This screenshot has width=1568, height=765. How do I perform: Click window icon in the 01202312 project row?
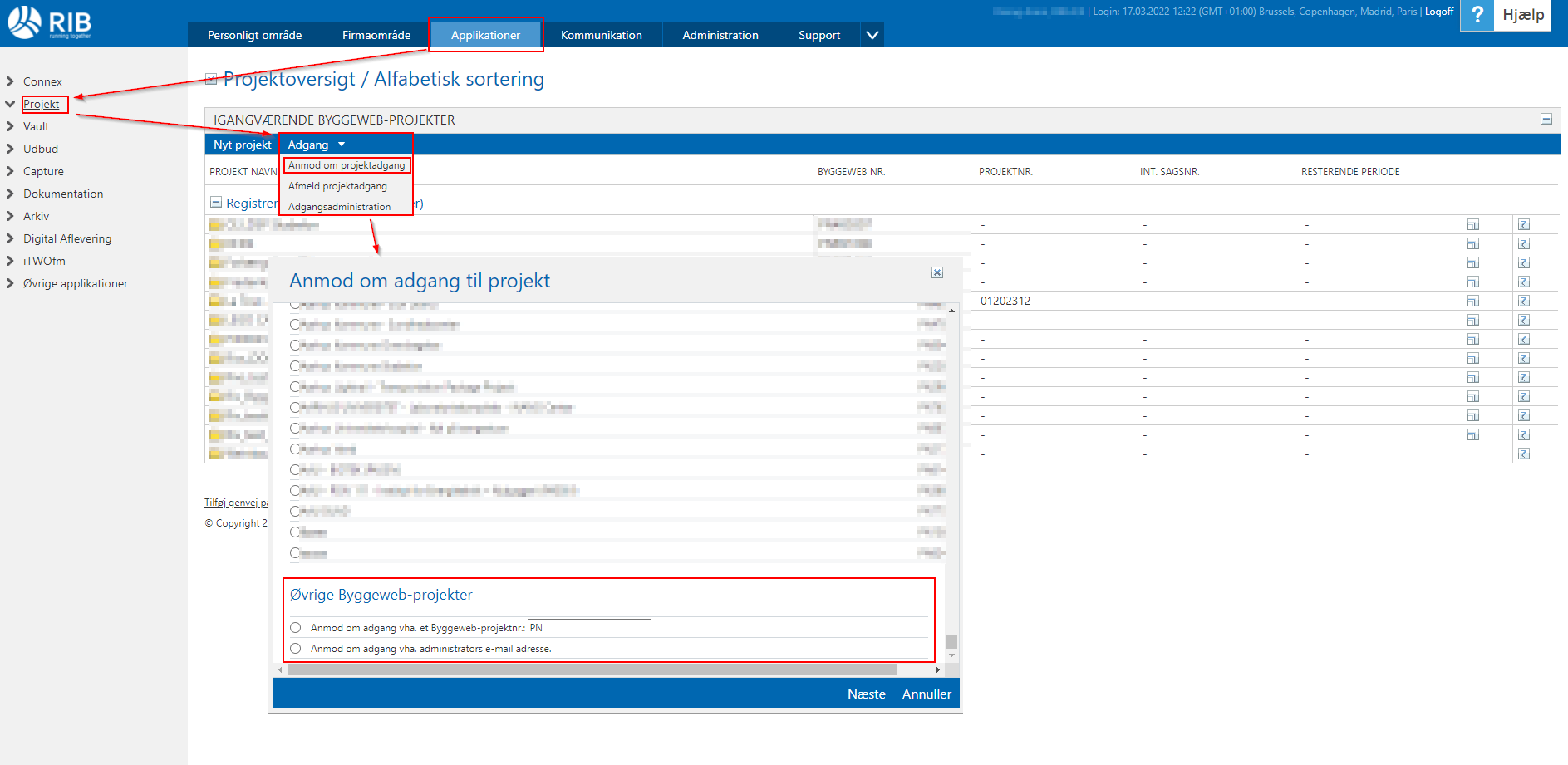[1472, 302]
